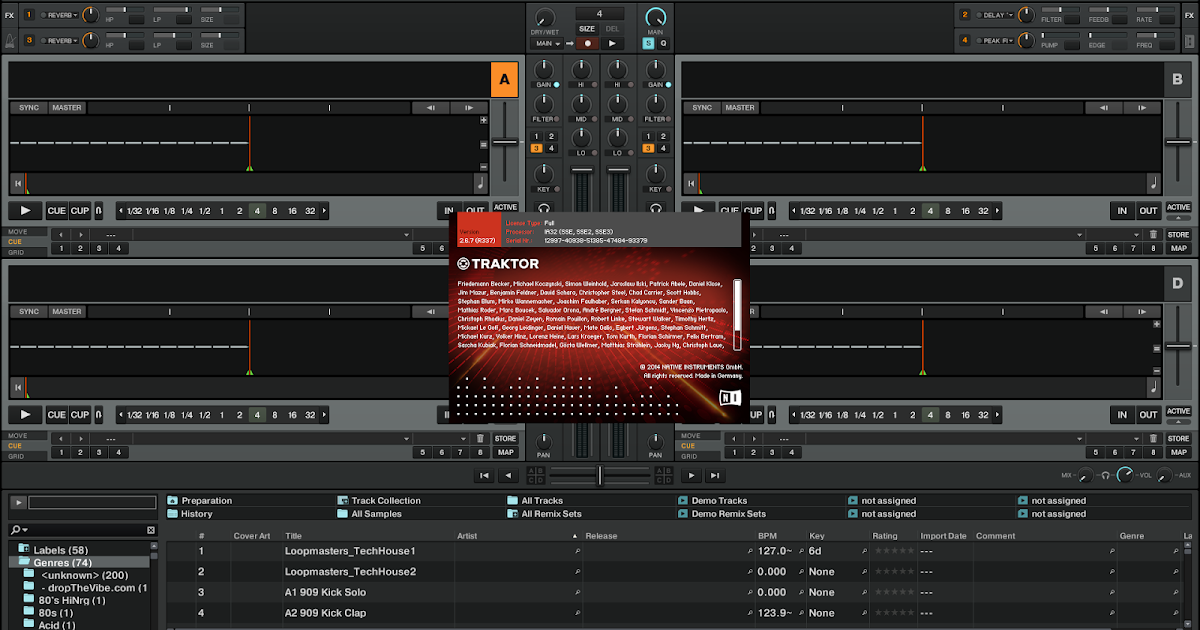Select loop size 8 on Deck A
The image size is (1200, 630).
click(x=275, y=211)
